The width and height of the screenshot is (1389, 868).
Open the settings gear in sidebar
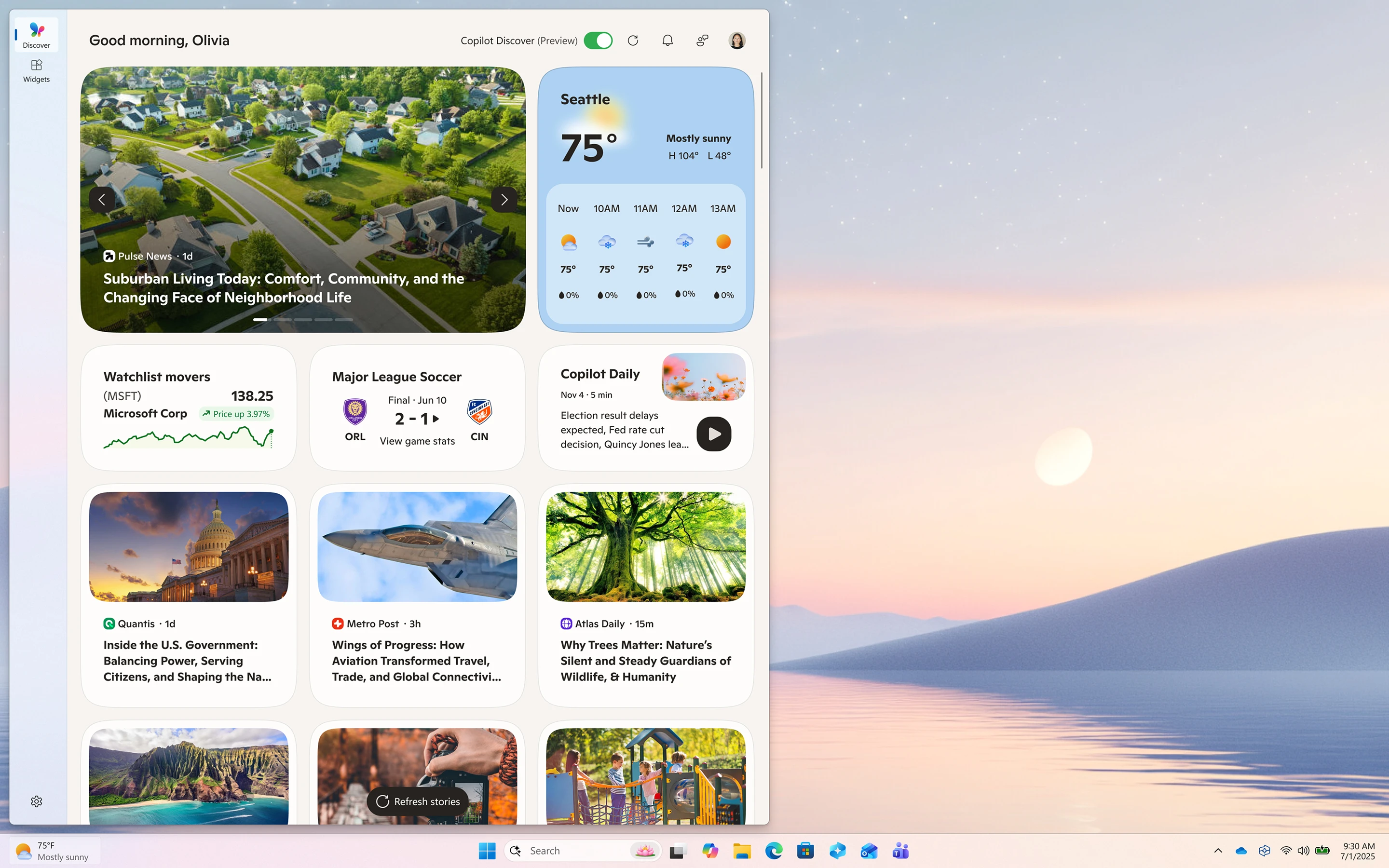click(36, 801)
